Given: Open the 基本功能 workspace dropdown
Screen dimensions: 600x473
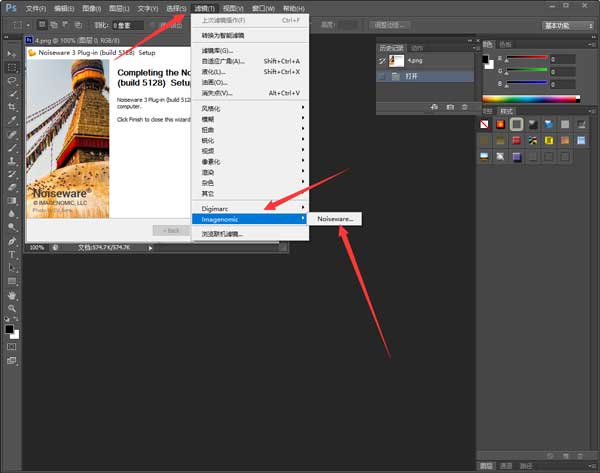Looking at the screenshot, I should [x=567, y=26].
